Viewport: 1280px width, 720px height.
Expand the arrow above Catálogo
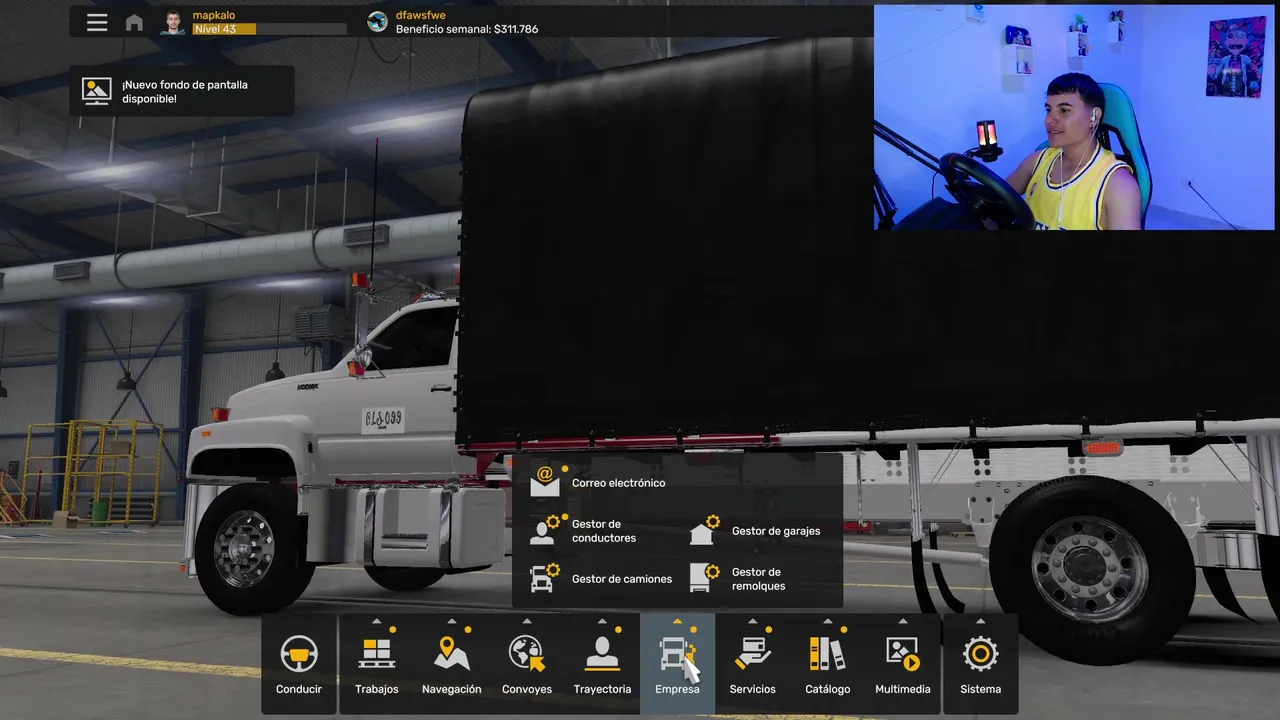coord(828,621)
